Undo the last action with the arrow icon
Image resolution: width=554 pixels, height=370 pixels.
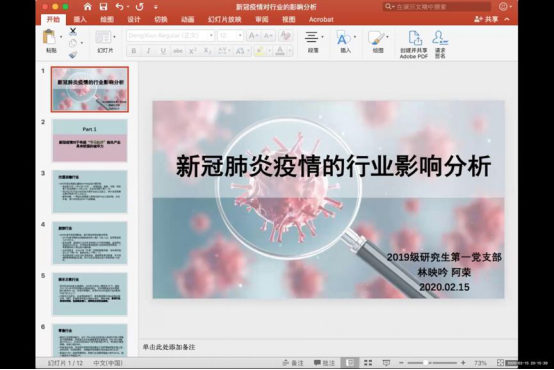point(119,7)
